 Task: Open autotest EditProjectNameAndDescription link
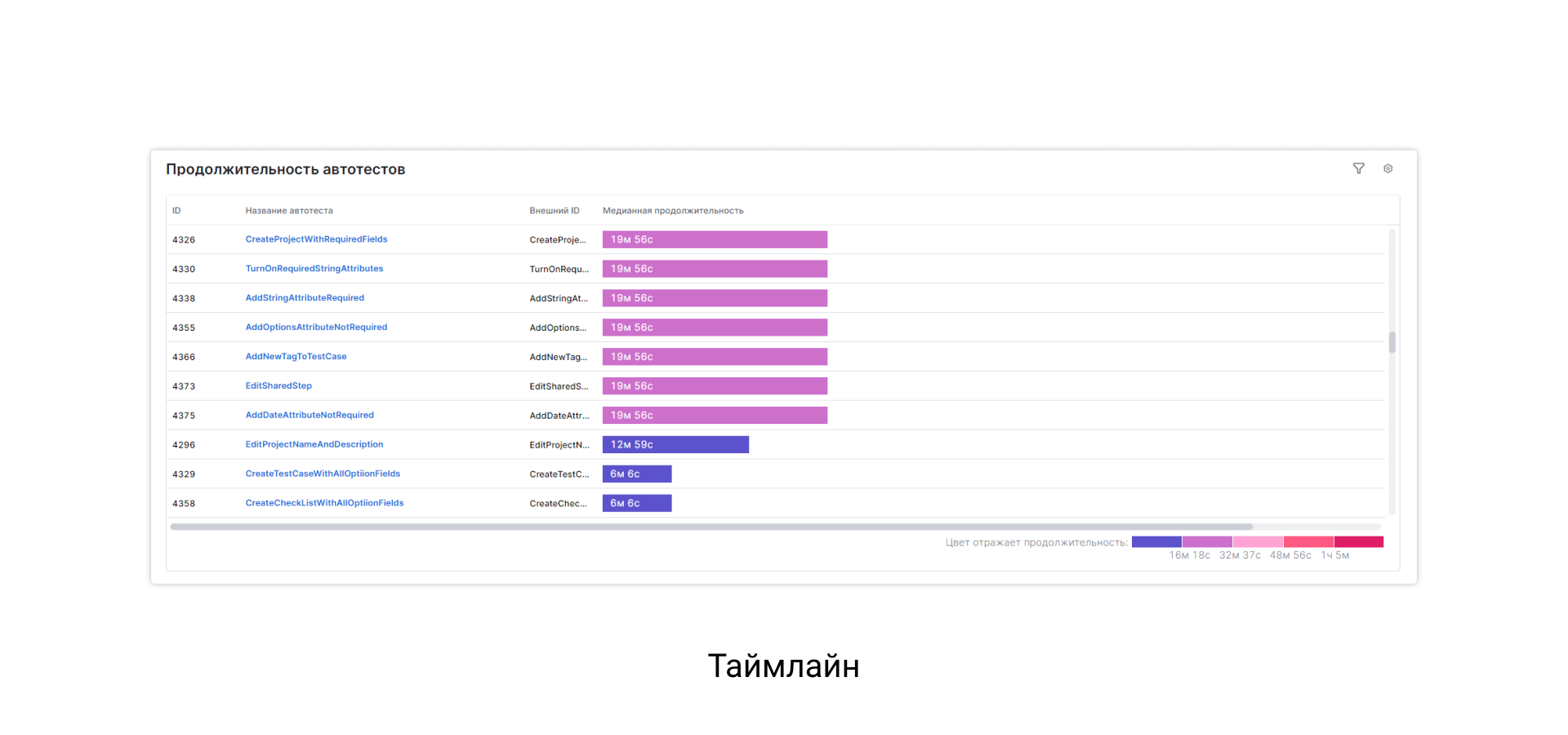point(314,444)
